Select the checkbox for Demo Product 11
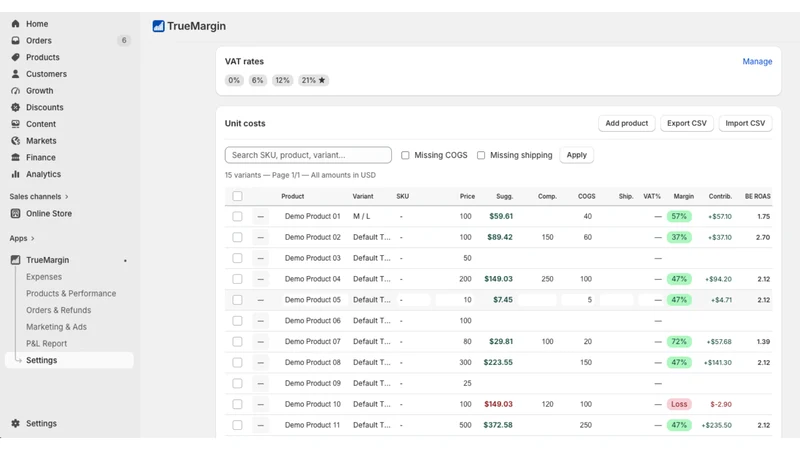The height and width of the screenshot is (450, 800). click(x=237, y=425)
